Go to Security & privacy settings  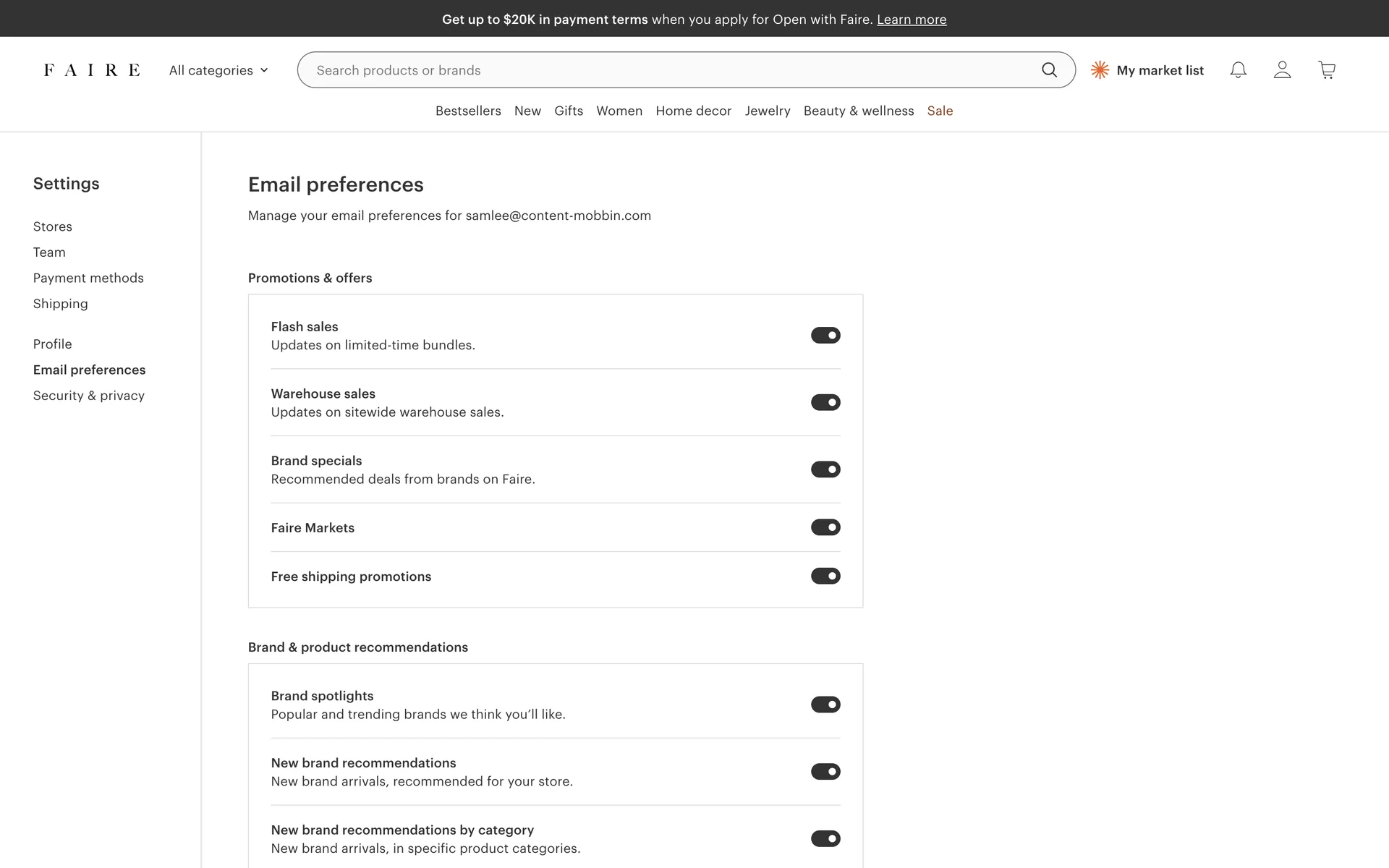pyautogui.click(x=89, y=396)
